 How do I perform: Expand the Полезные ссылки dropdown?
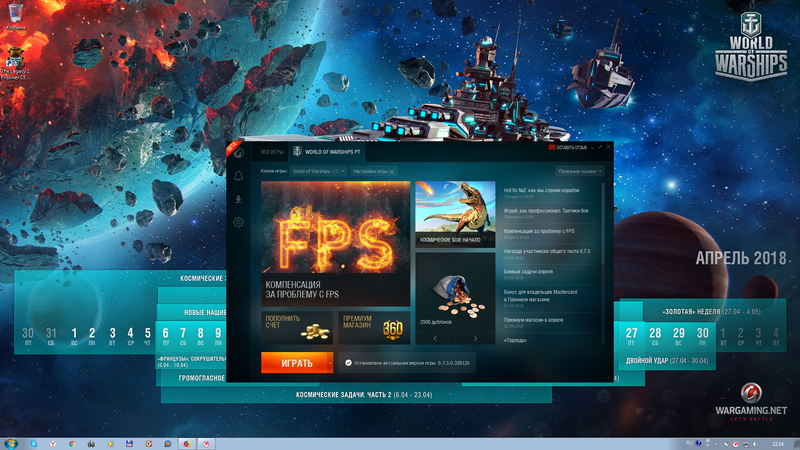[580, 171]
